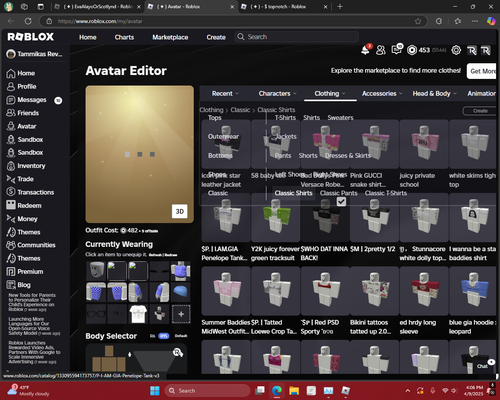
Task: Uncheck equipped $WHO DAT INNA BACK! shirt
Action: [341, 202]
